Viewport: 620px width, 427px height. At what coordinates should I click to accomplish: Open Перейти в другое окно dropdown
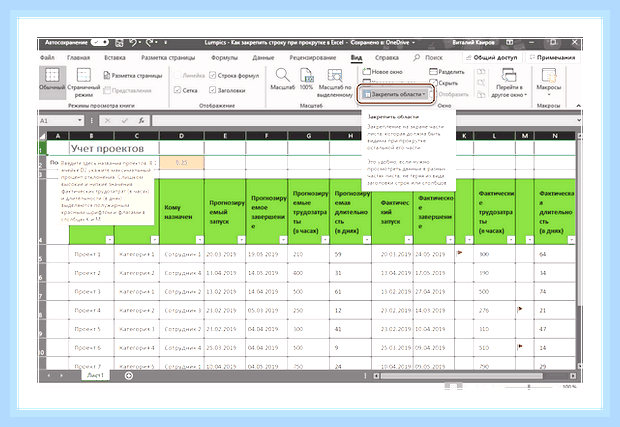coord(509,82)
